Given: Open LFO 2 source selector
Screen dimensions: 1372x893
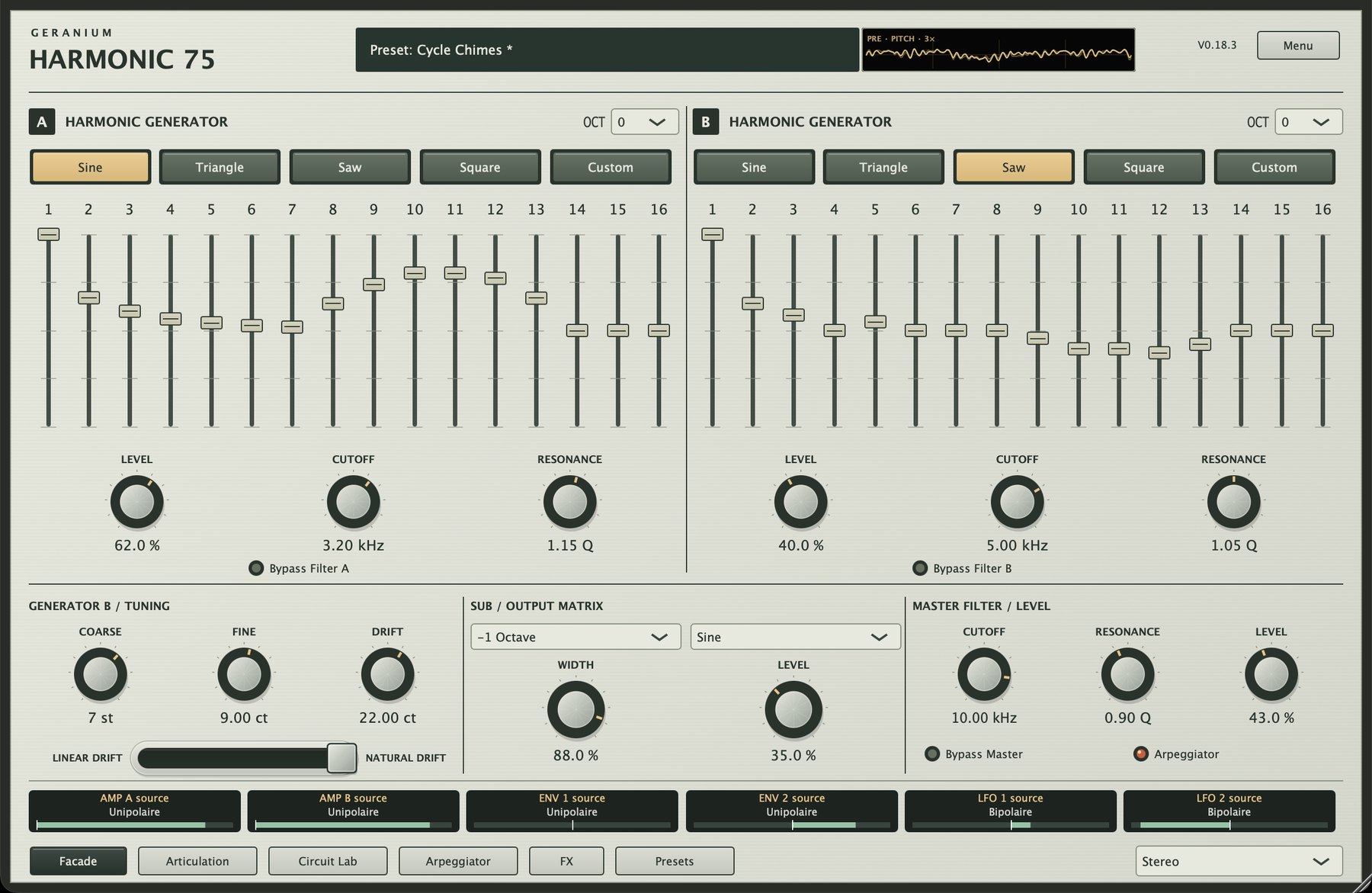Looking at the screenshot, I should point(1229,811).
